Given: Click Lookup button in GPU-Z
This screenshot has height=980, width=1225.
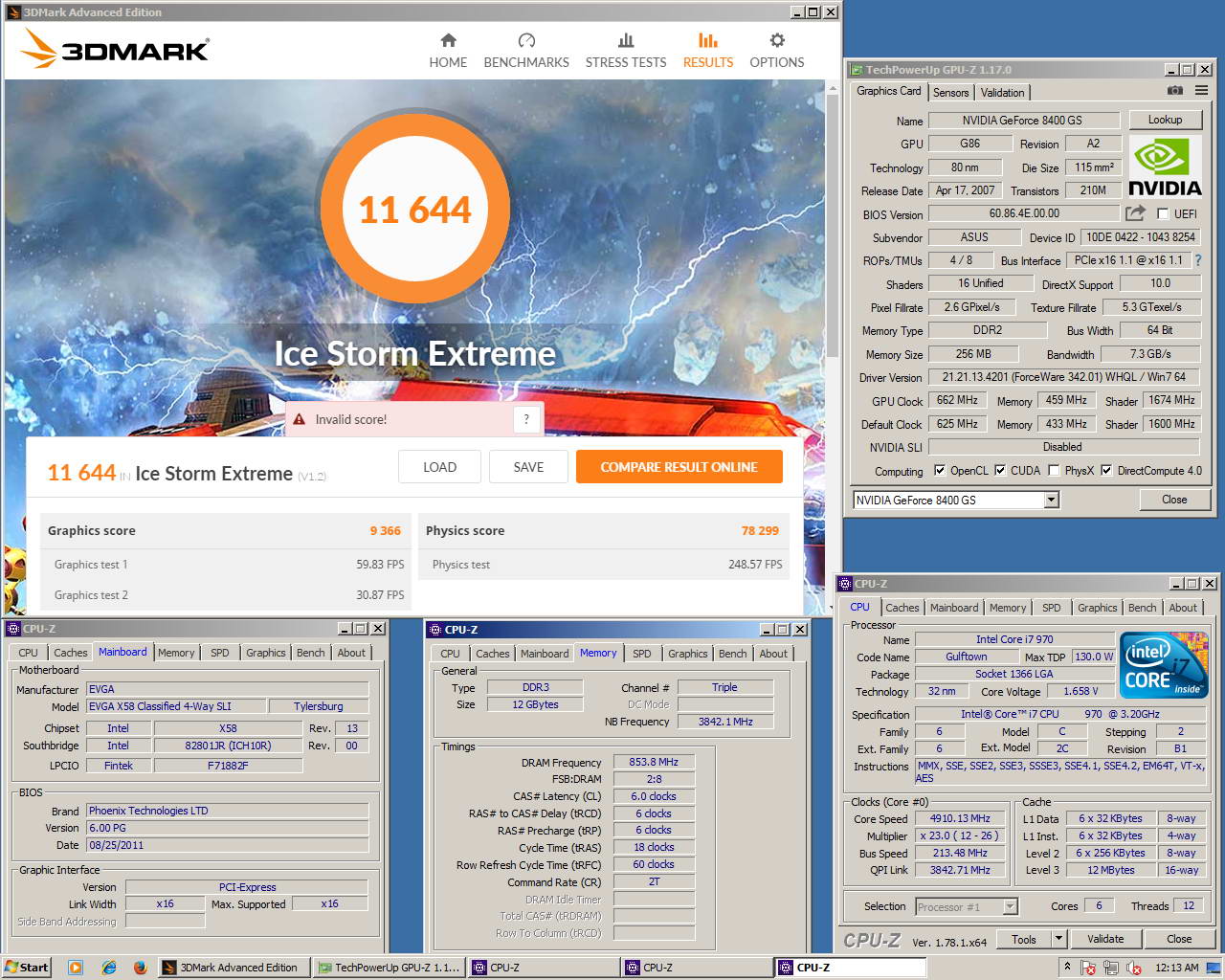Looking at the screenshot, I should [x=1165, y=120].
